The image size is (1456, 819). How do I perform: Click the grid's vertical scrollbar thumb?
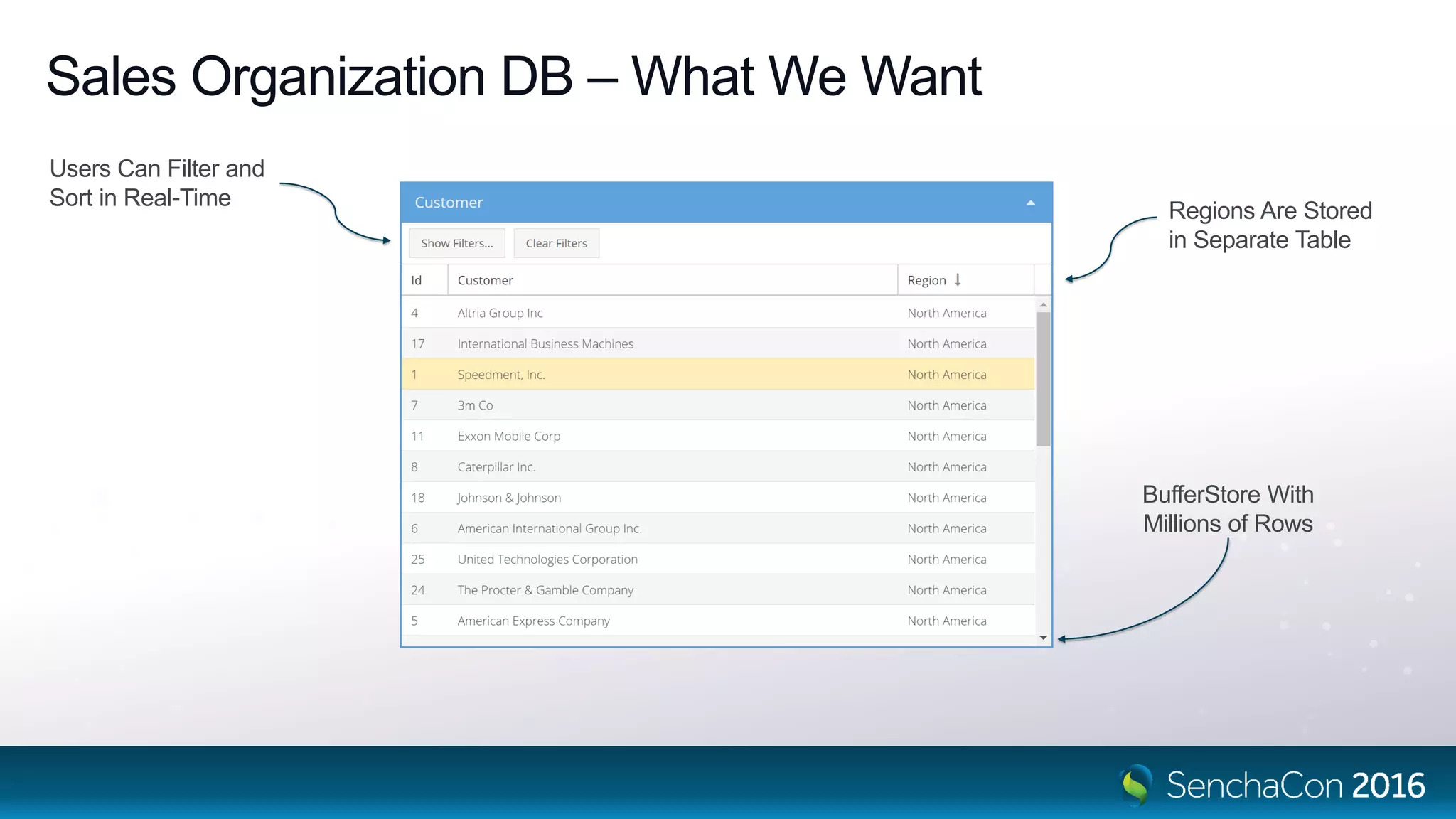(1043, 379)
